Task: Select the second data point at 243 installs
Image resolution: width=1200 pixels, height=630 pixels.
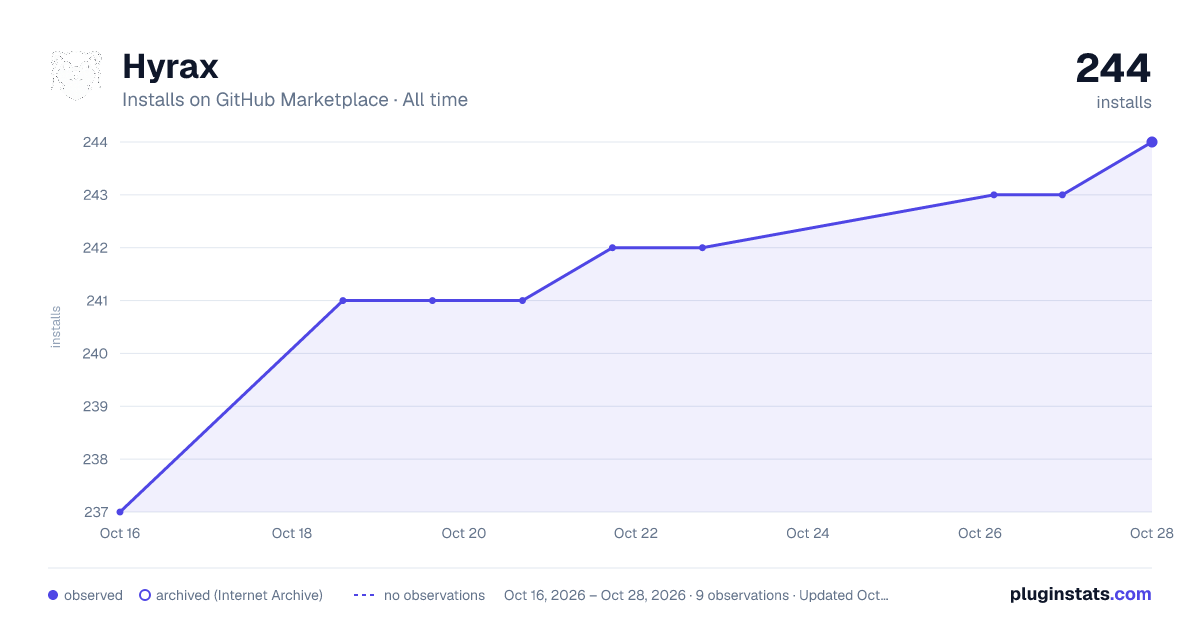Action: [1062, 195]
